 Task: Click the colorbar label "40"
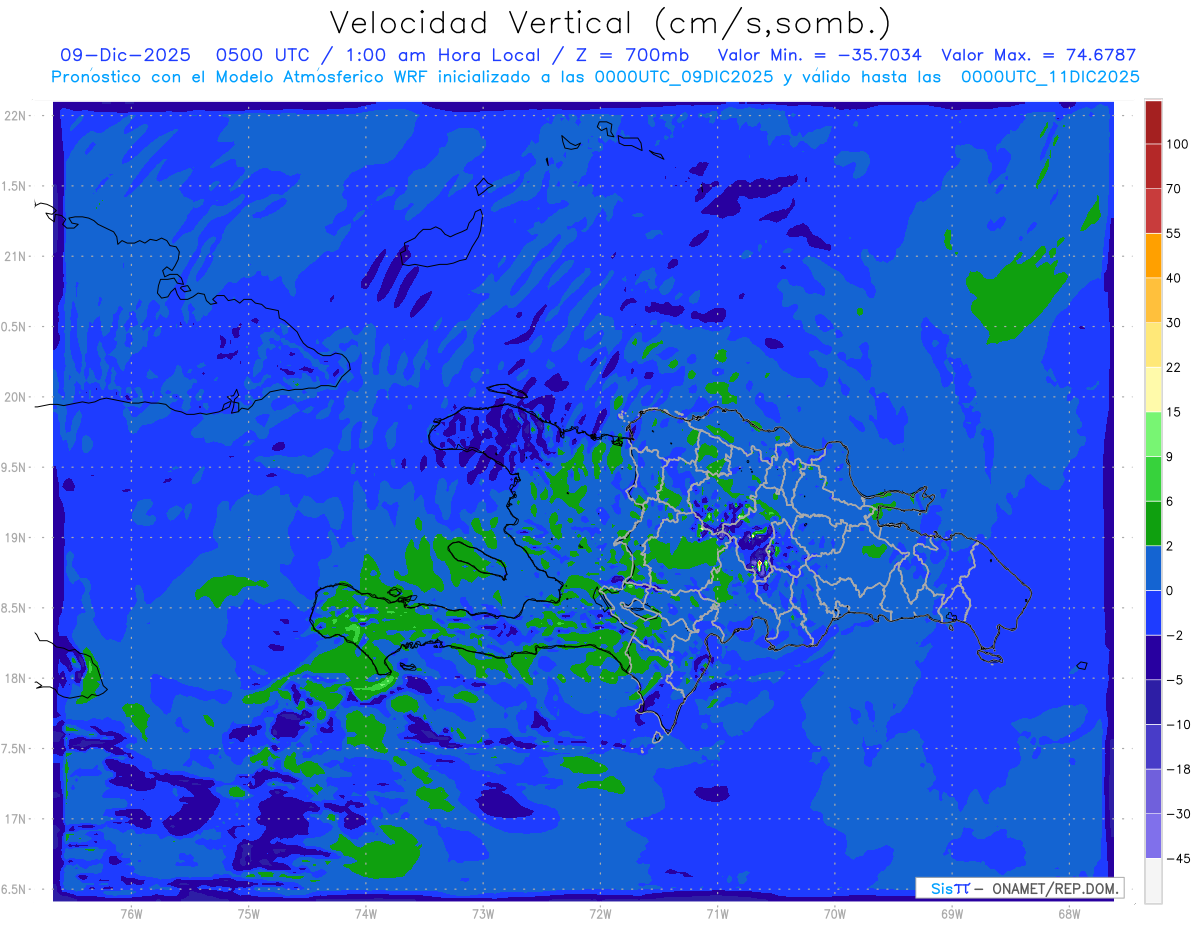pos(1174,278)
